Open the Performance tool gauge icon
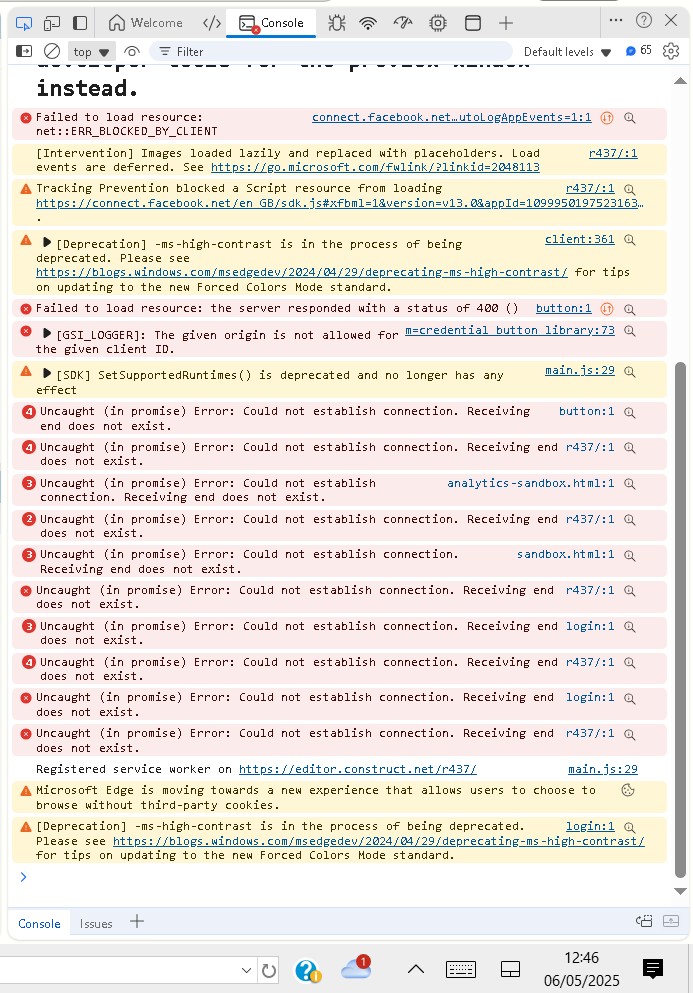693x993 pixels. pos(403,23)
